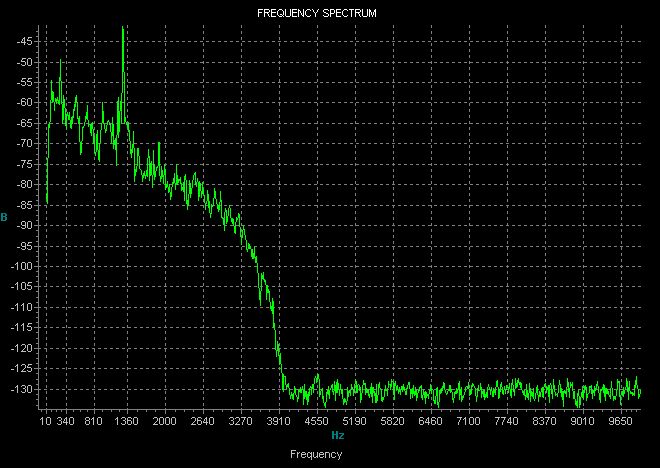Click the 6460 x-axis label
The image size is (660, 468).
point(430,421)
